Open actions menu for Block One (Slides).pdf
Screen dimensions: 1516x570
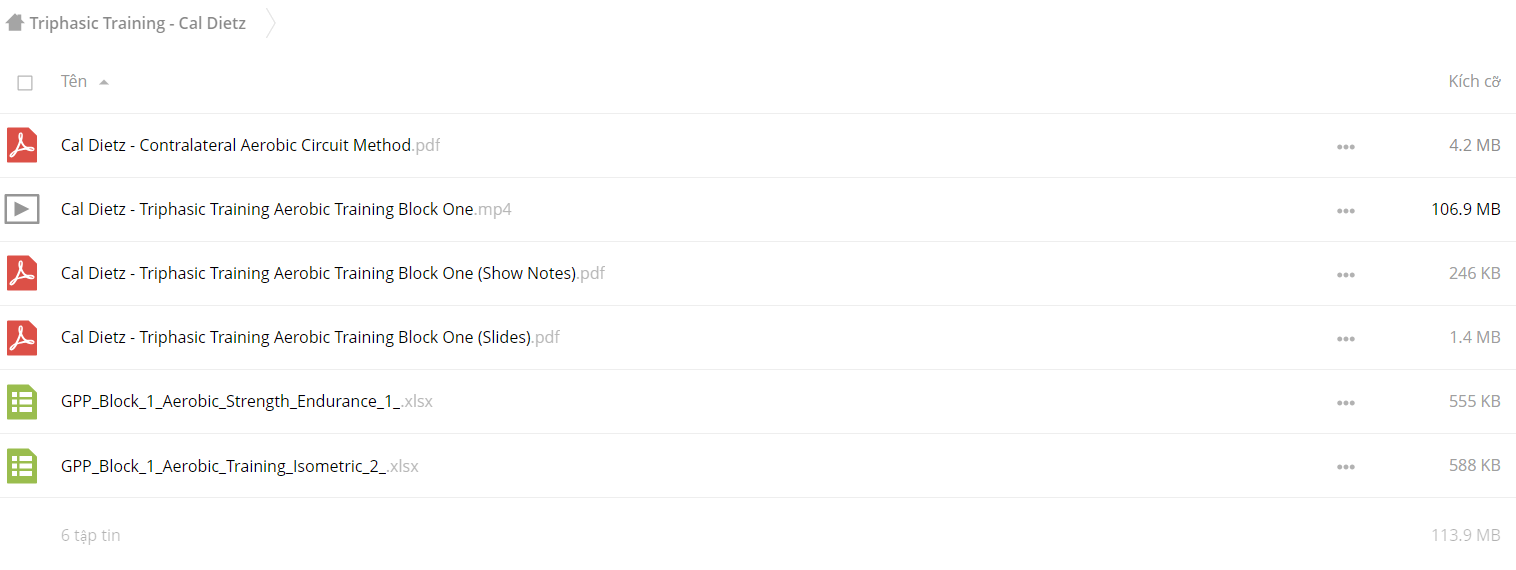click(1346, 339)
